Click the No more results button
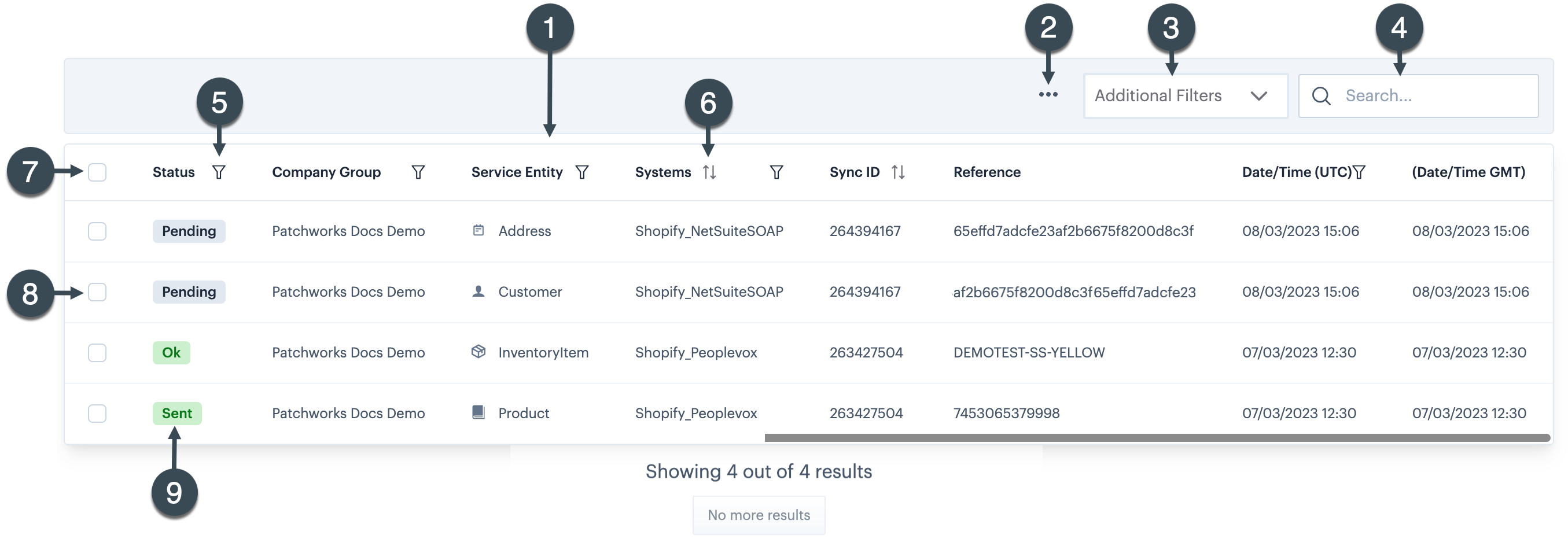Image resolution: width=1568 pixels, height=546 pixels. click(x=759, y=515)
